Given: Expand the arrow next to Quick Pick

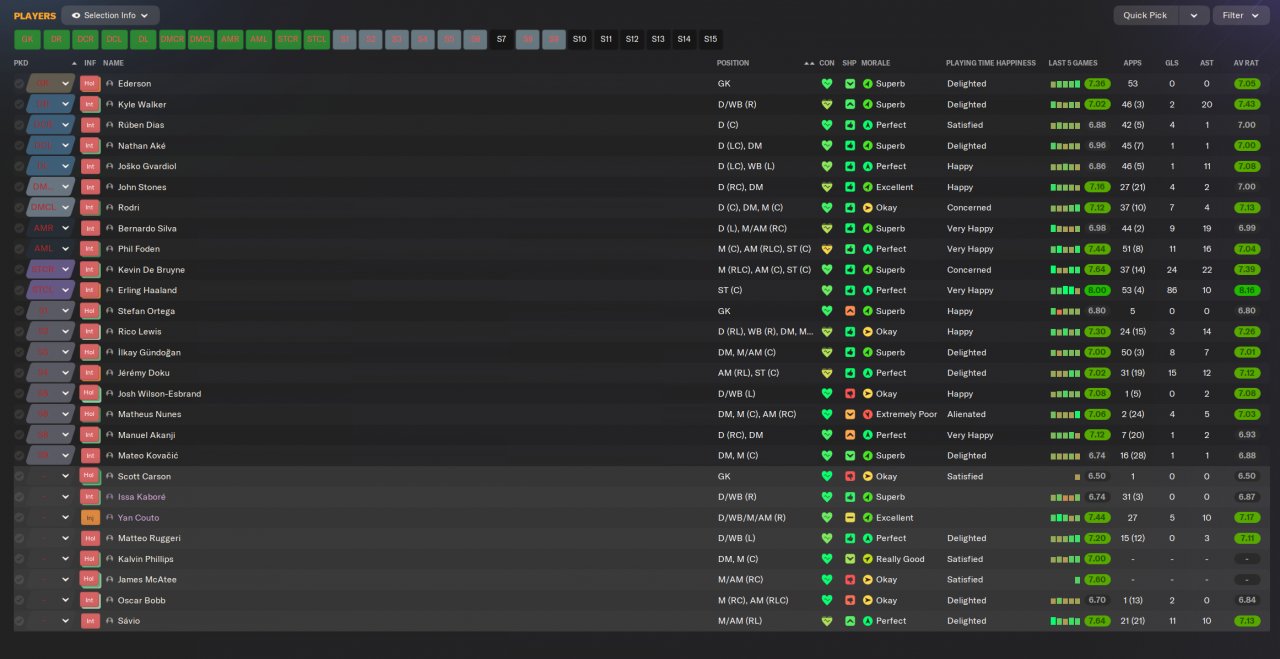Looking at the screenshot, I should (x=1193, y=15).
